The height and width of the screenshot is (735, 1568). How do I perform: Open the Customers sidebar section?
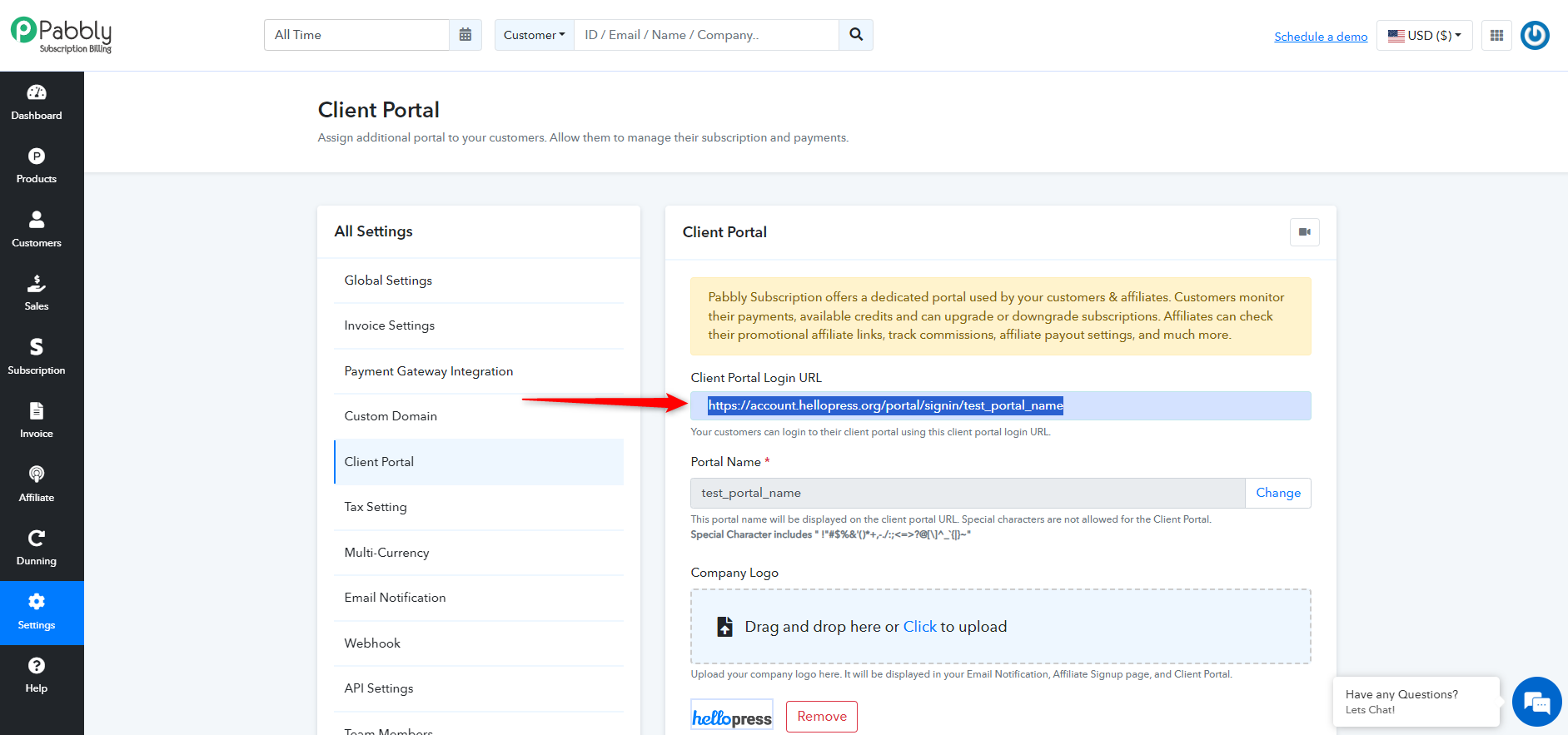37,230
